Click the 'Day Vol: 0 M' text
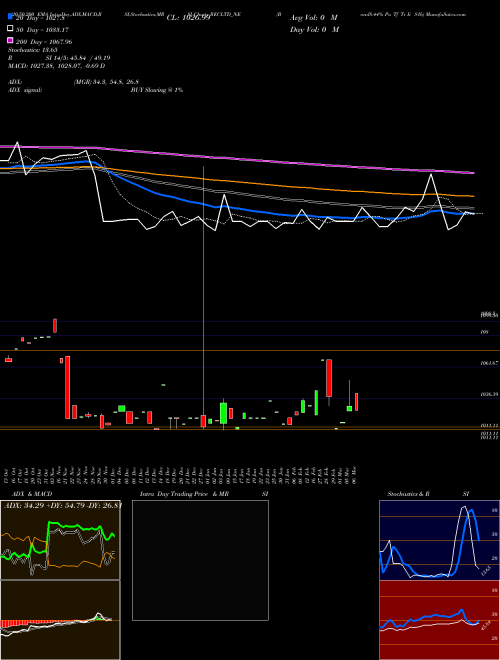Viewport: 500px width, 660px height. (x=314, y=29)
